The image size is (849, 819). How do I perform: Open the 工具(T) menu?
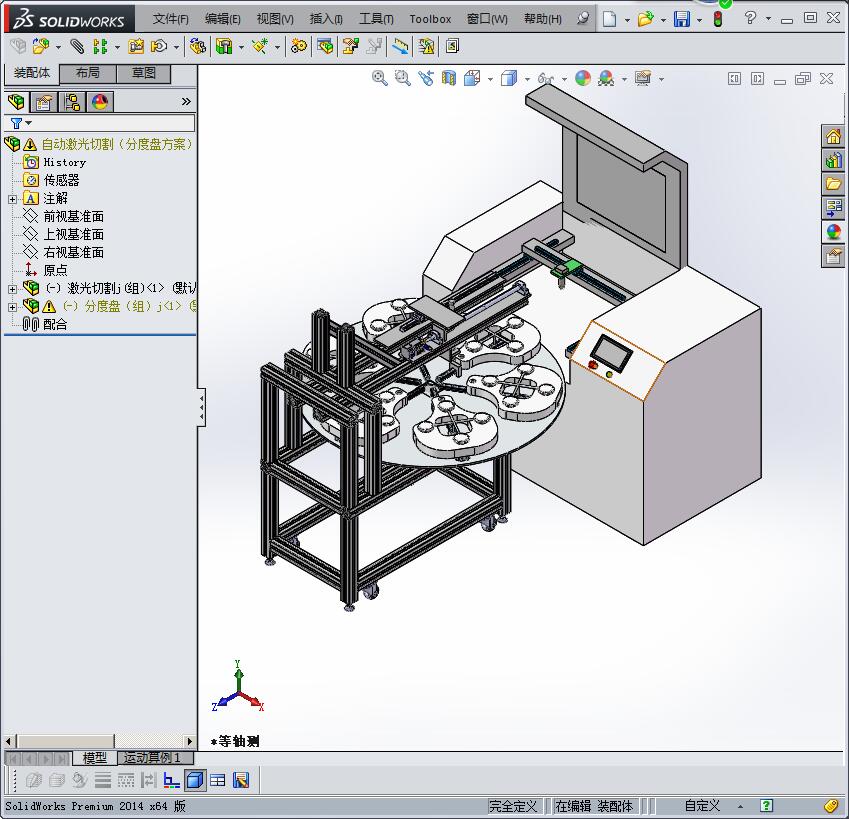click(376, 19)
